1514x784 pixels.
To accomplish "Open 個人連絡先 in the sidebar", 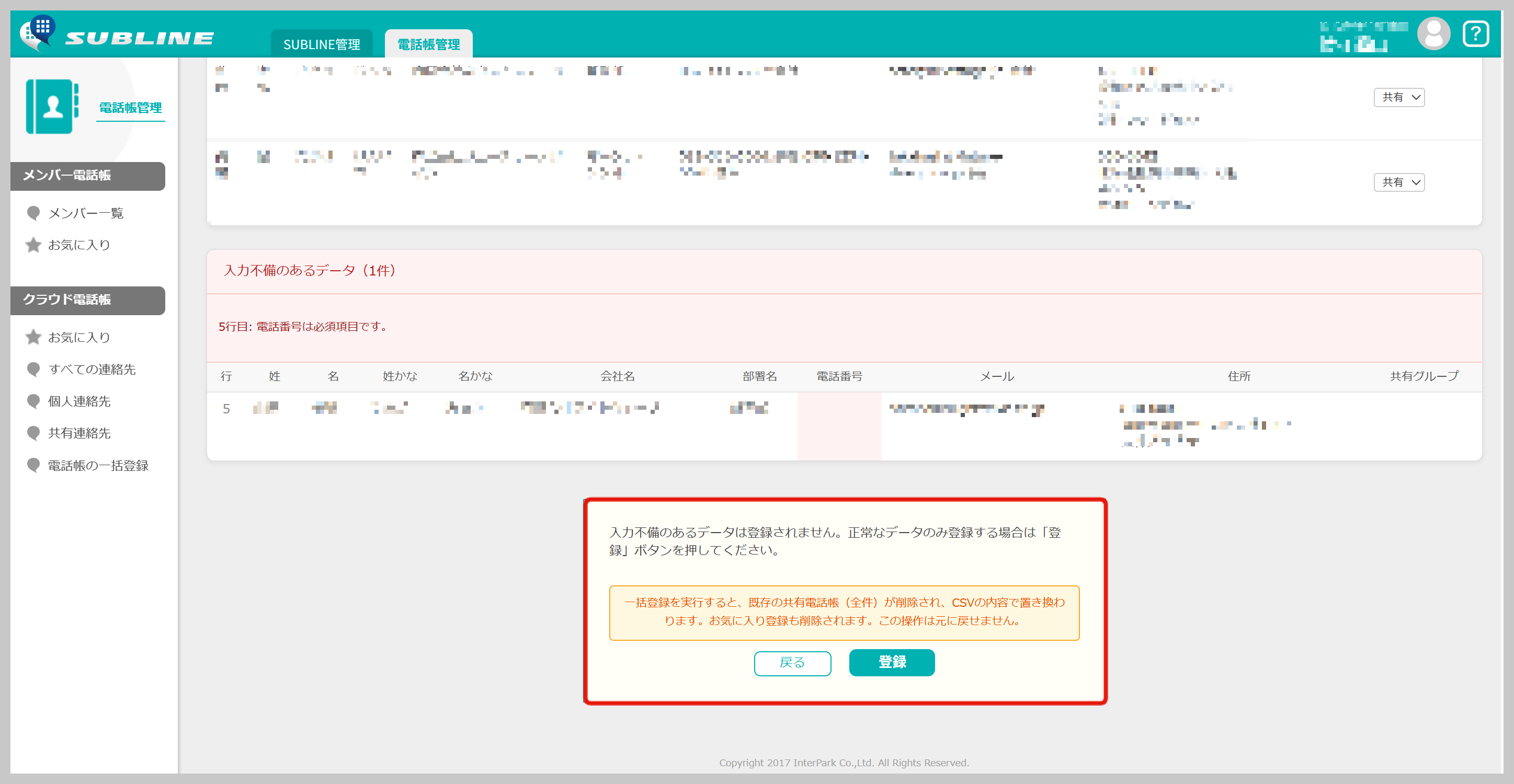I will coord(79,401).
